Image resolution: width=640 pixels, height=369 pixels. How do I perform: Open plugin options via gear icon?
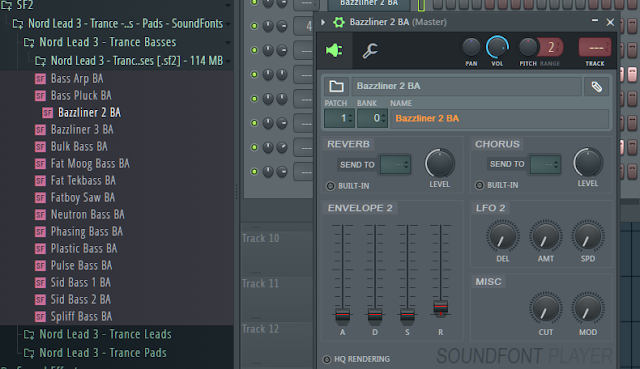[x=339, y=22]
